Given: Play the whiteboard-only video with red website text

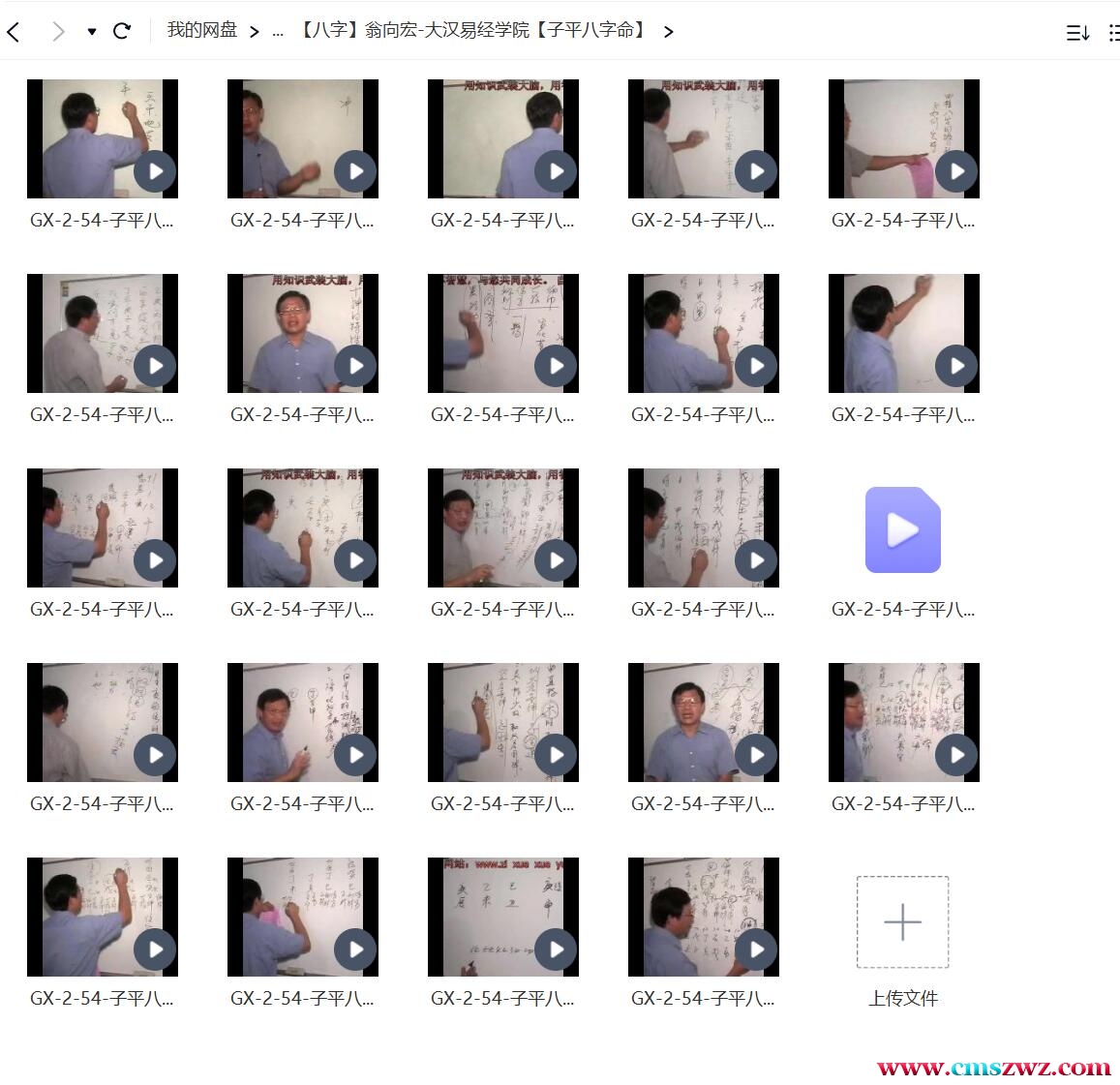Looking at the screenshot, I should [502, 917].
